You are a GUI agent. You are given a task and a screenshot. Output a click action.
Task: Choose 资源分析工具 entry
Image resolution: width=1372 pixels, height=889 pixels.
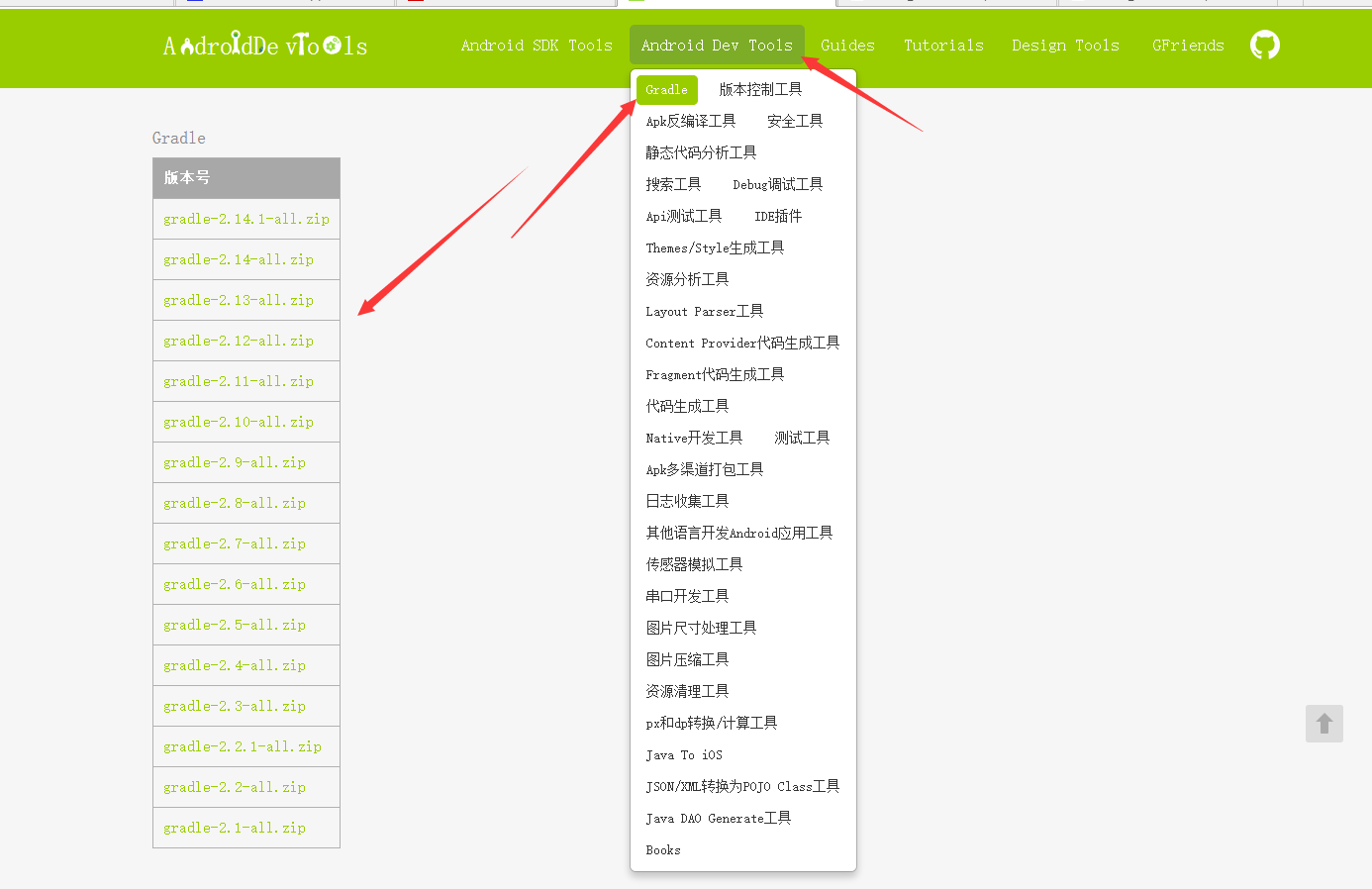(687, 280)
